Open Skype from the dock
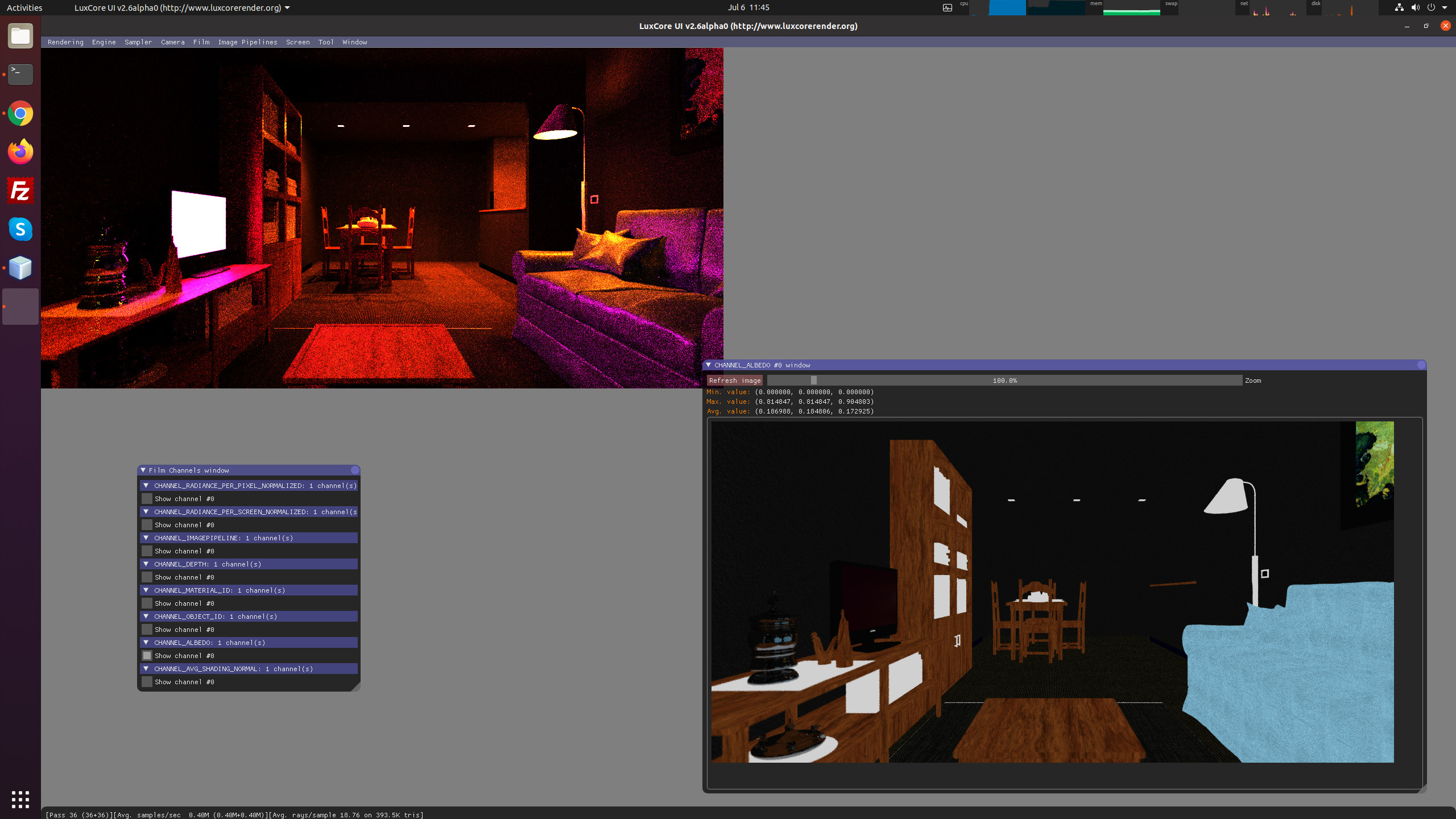 point(20,229)
